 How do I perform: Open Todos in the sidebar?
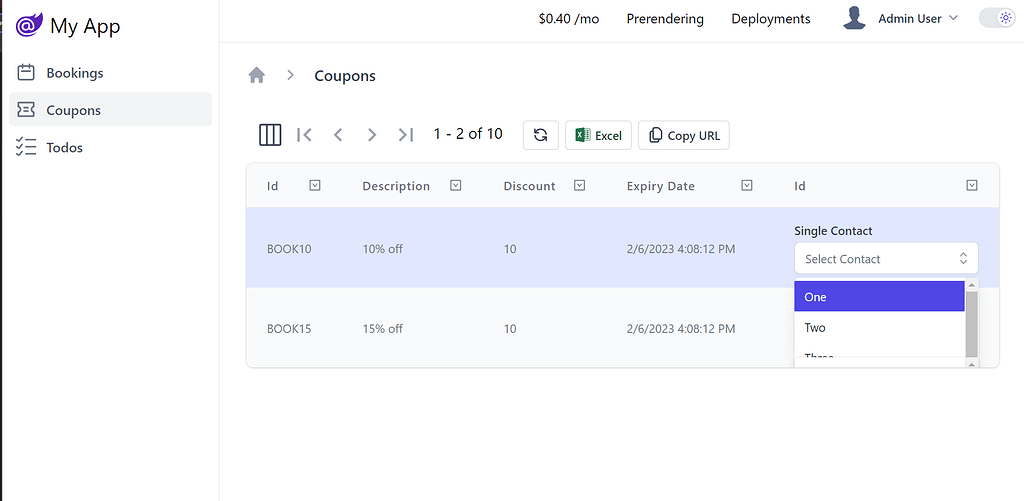click(64, 147)
